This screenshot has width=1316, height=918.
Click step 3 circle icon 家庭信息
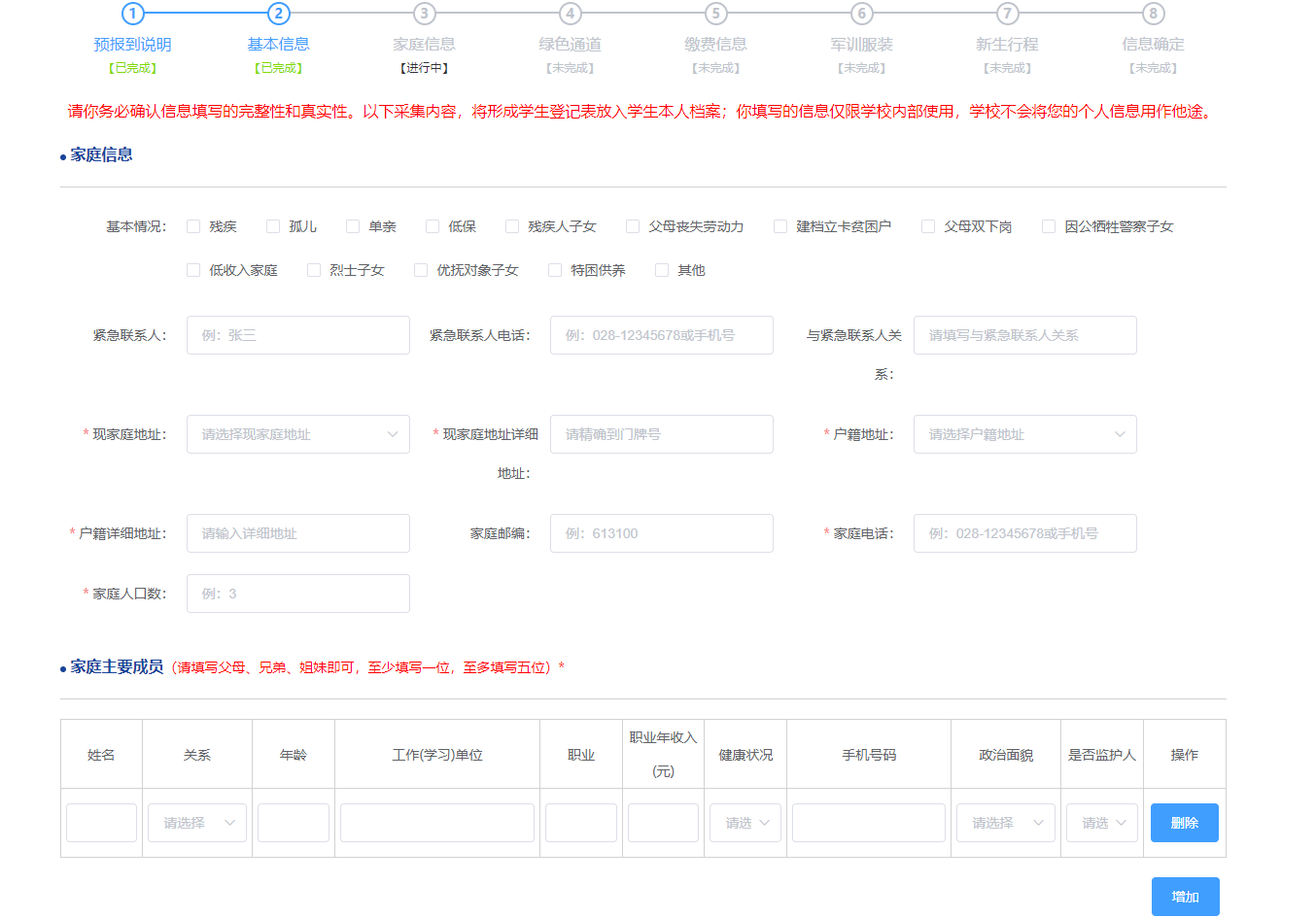[424, 14]
